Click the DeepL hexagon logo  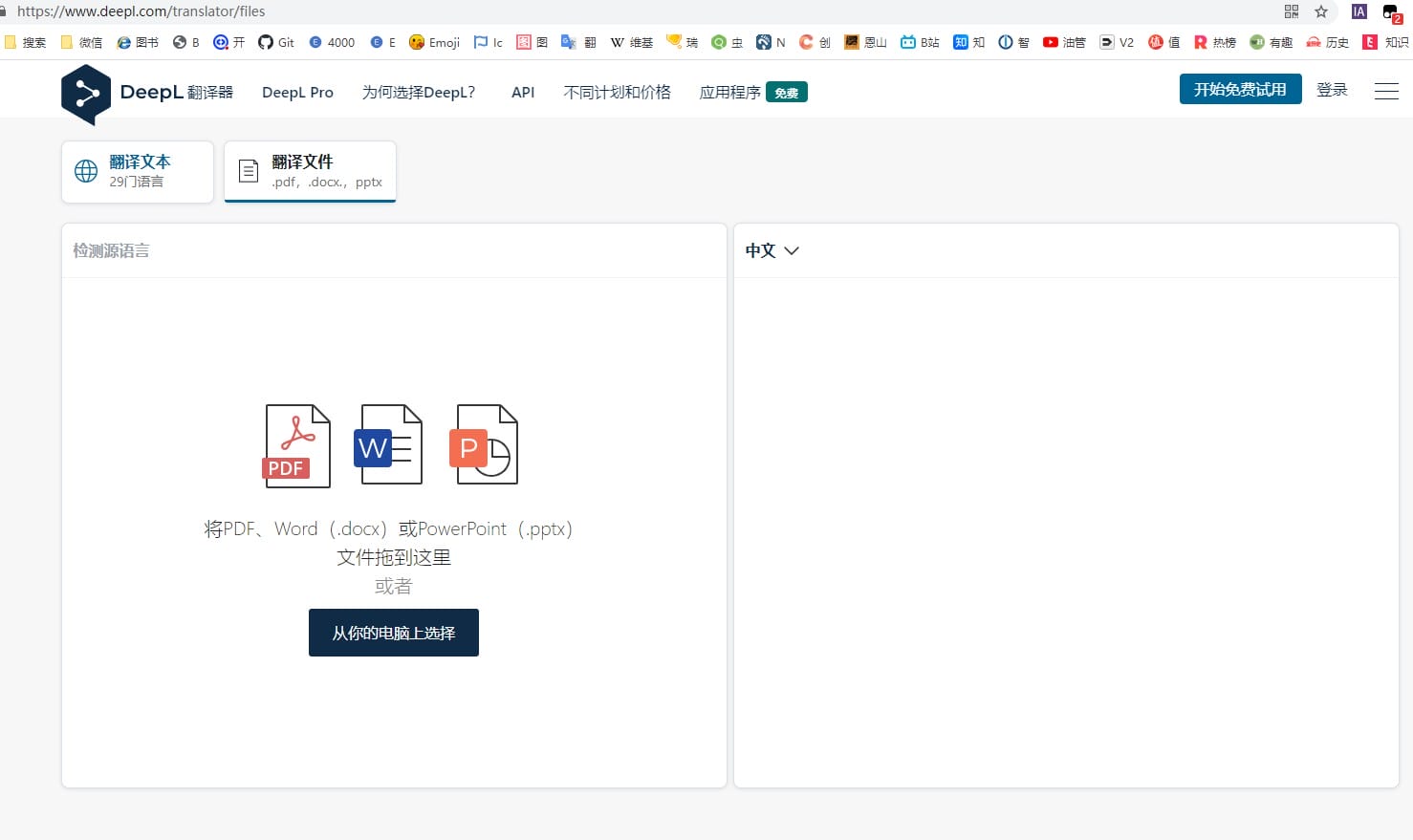[86, 95]
